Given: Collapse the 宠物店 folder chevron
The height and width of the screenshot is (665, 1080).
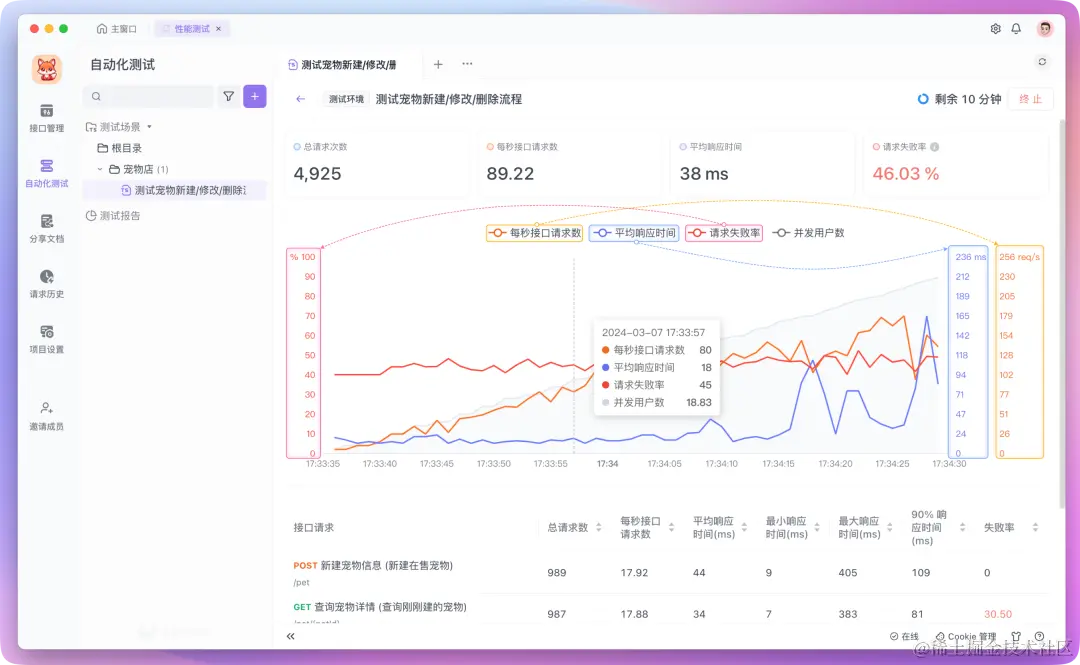Looking at the screenshot, I should point(100,169).
